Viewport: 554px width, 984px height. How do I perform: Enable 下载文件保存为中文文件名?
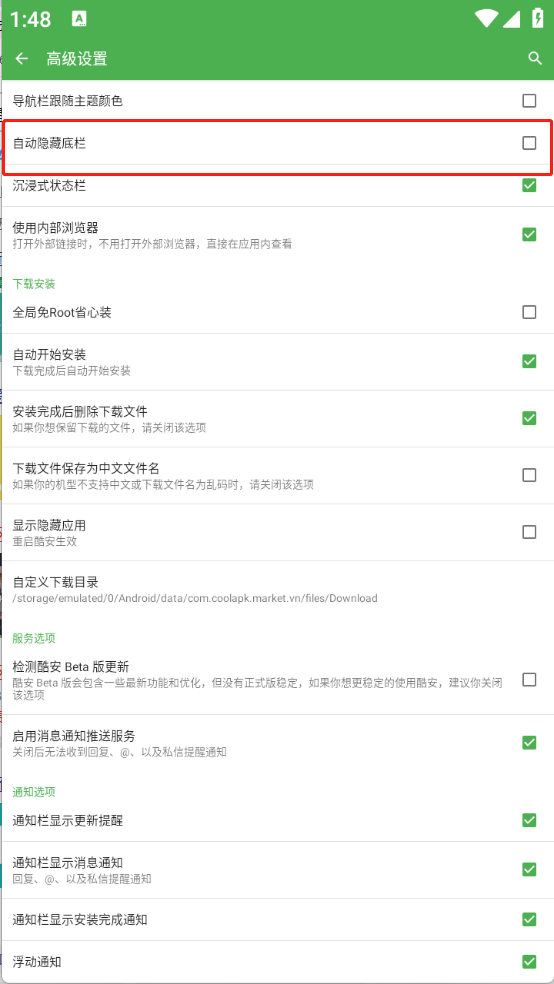pyautogui.click(x=529, y=474)
